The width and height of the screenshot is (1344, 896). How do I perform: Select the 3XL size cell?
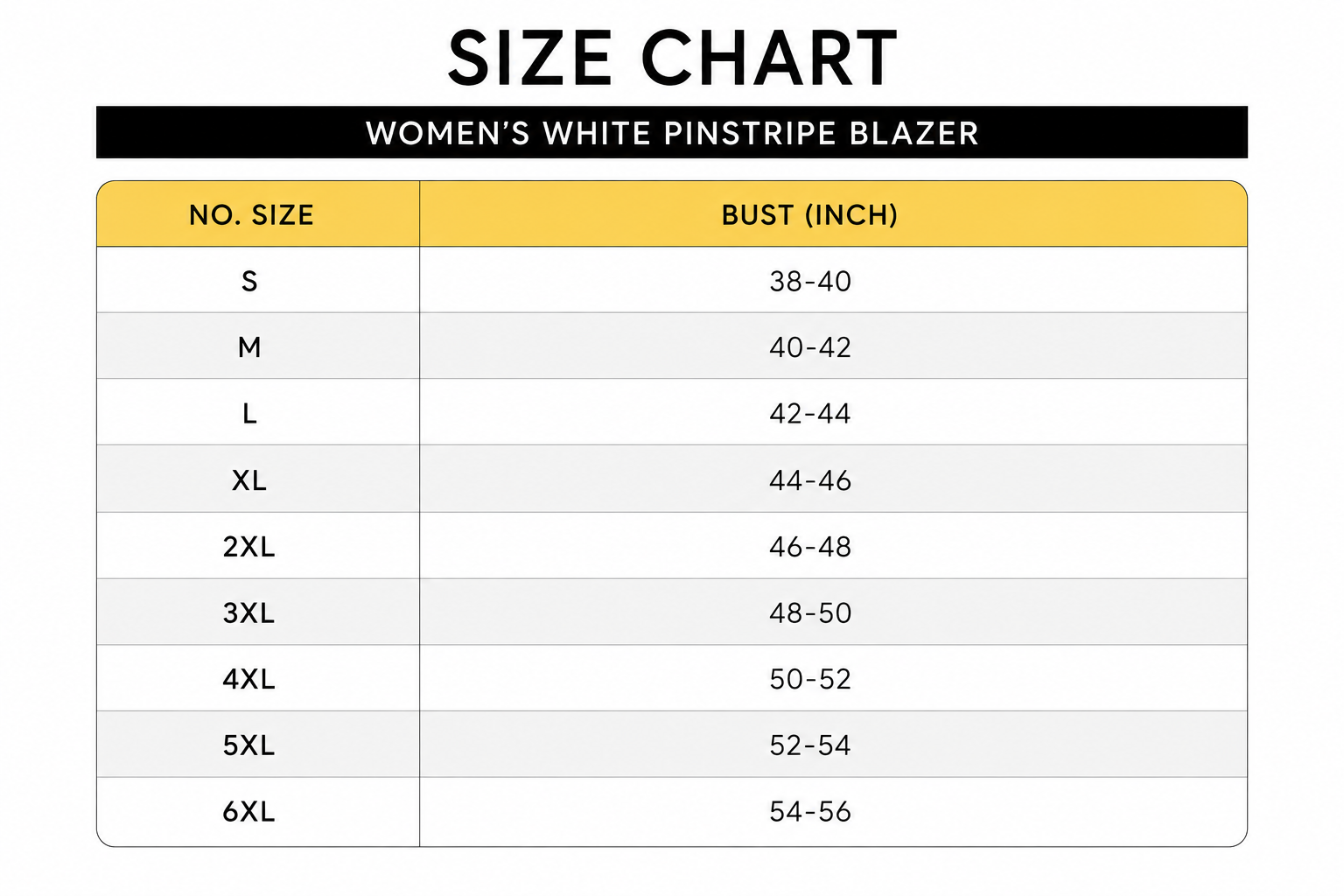[249, 613]
